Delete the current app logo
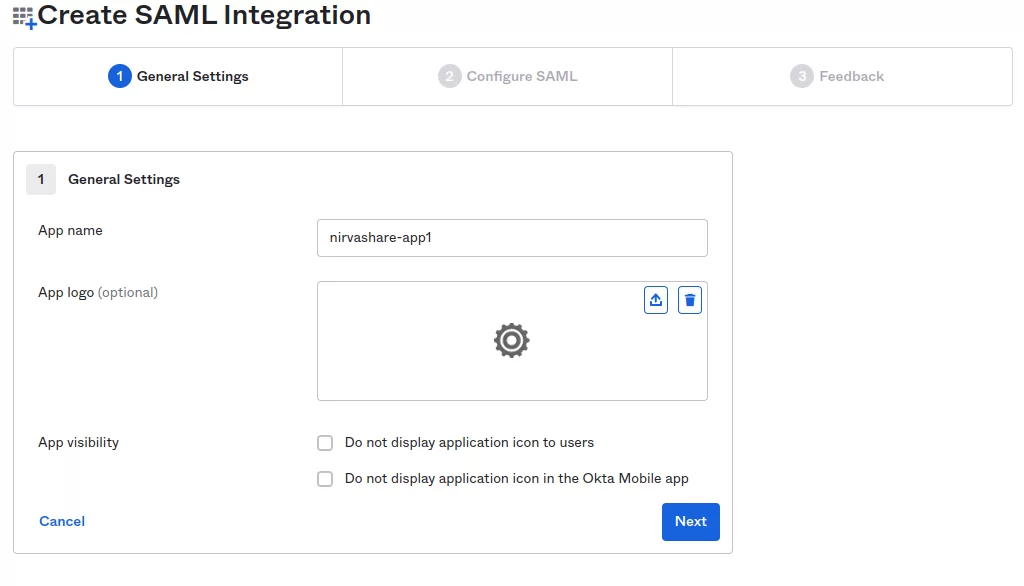Viewport: 1024px width, 586px height. pyautogui.click(x=689, y=299)
